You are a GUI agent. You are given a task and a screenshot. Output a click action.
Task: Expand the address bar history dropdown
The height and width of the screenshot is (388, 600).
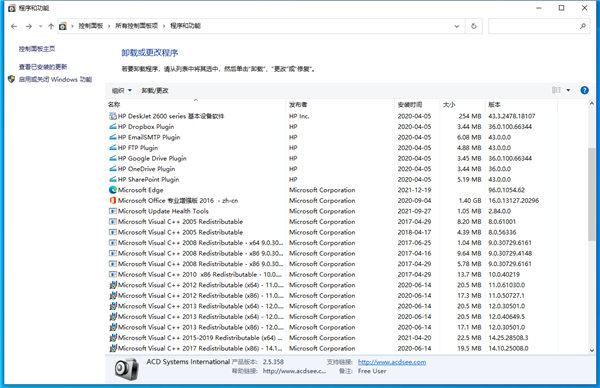(x=457, y=26)
